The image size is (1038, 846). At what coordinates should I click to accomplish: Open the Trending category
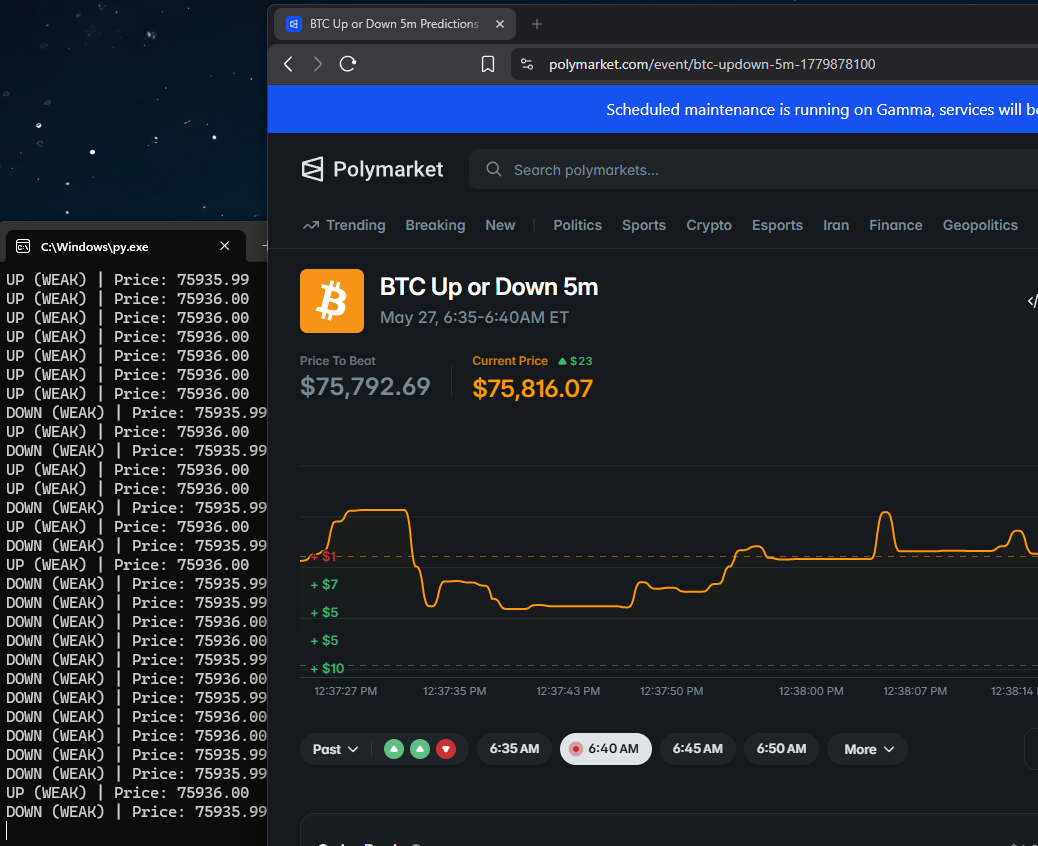point(344,225)
